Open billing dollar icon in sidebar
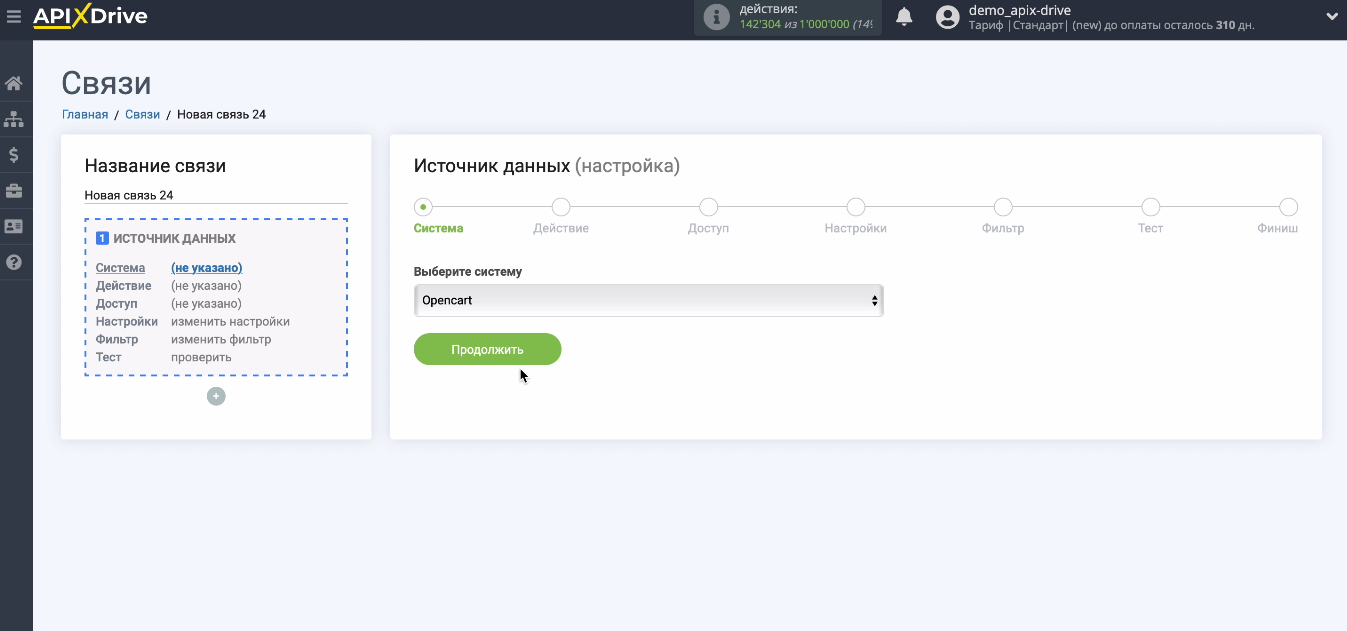The image size is (1347, 631). [x=14, y=155]
